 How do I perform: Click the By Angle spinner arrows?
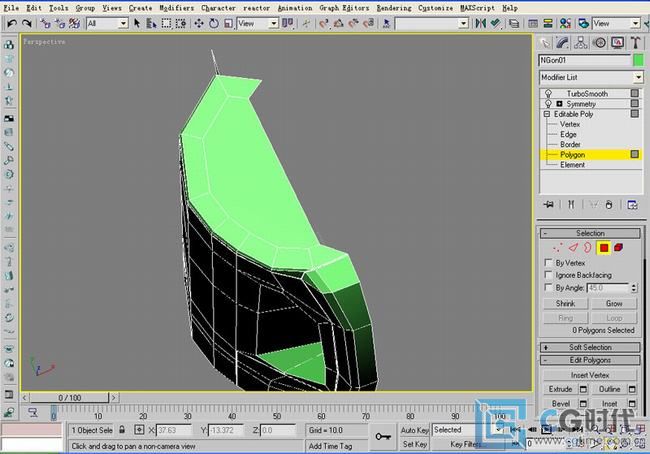pos(633,288)
